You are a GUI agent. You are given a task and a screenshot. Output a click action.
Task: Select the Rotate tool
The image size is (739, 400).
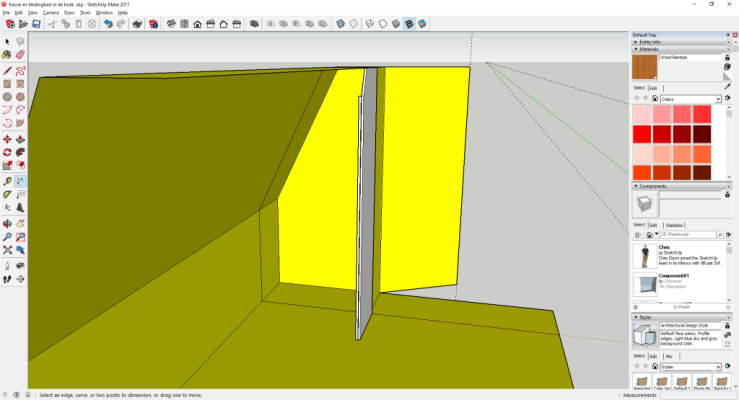click(8, 153)
